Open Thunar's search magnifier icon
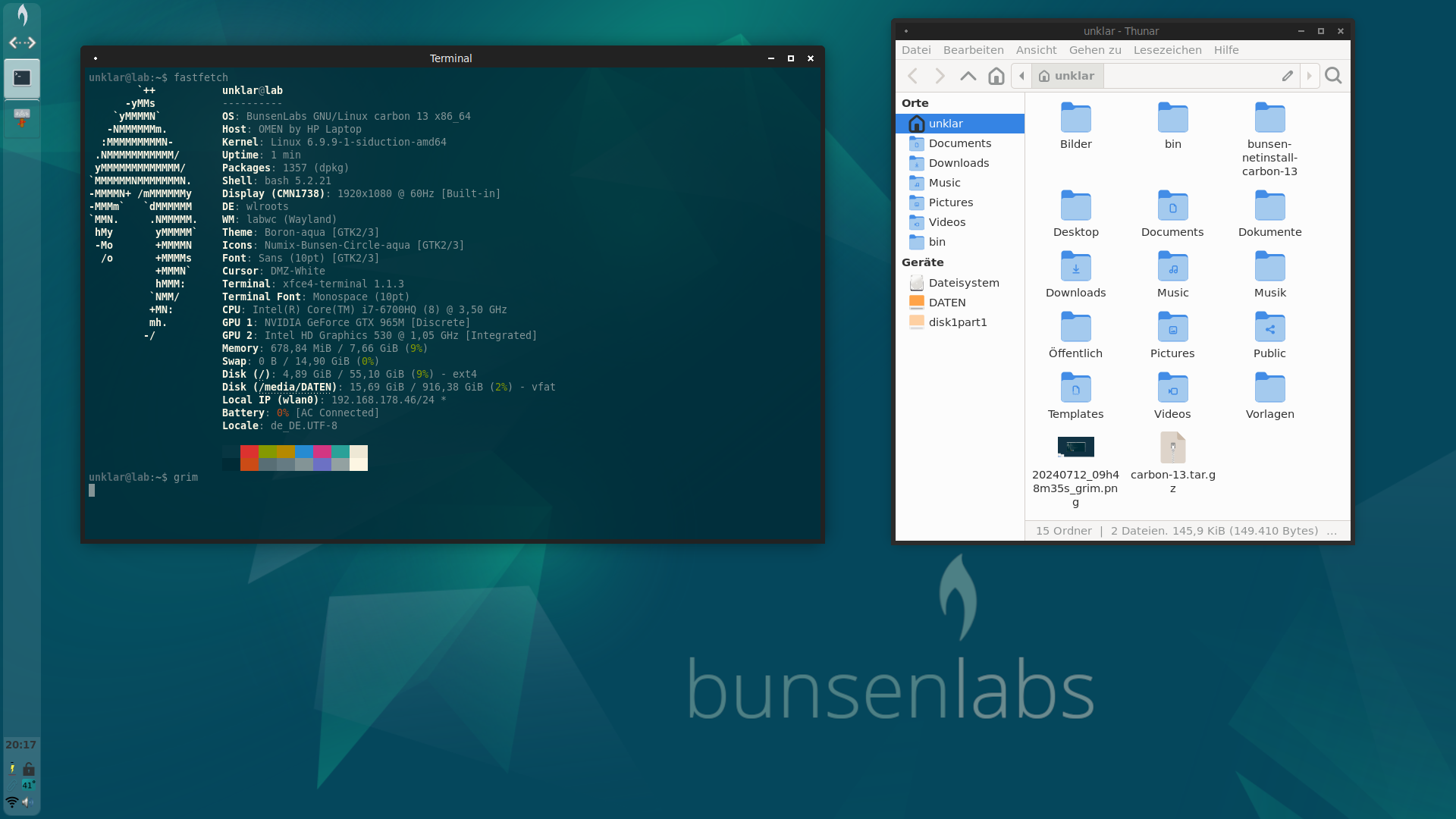This screenshot has width=1456, height=819. [1333, 76]
